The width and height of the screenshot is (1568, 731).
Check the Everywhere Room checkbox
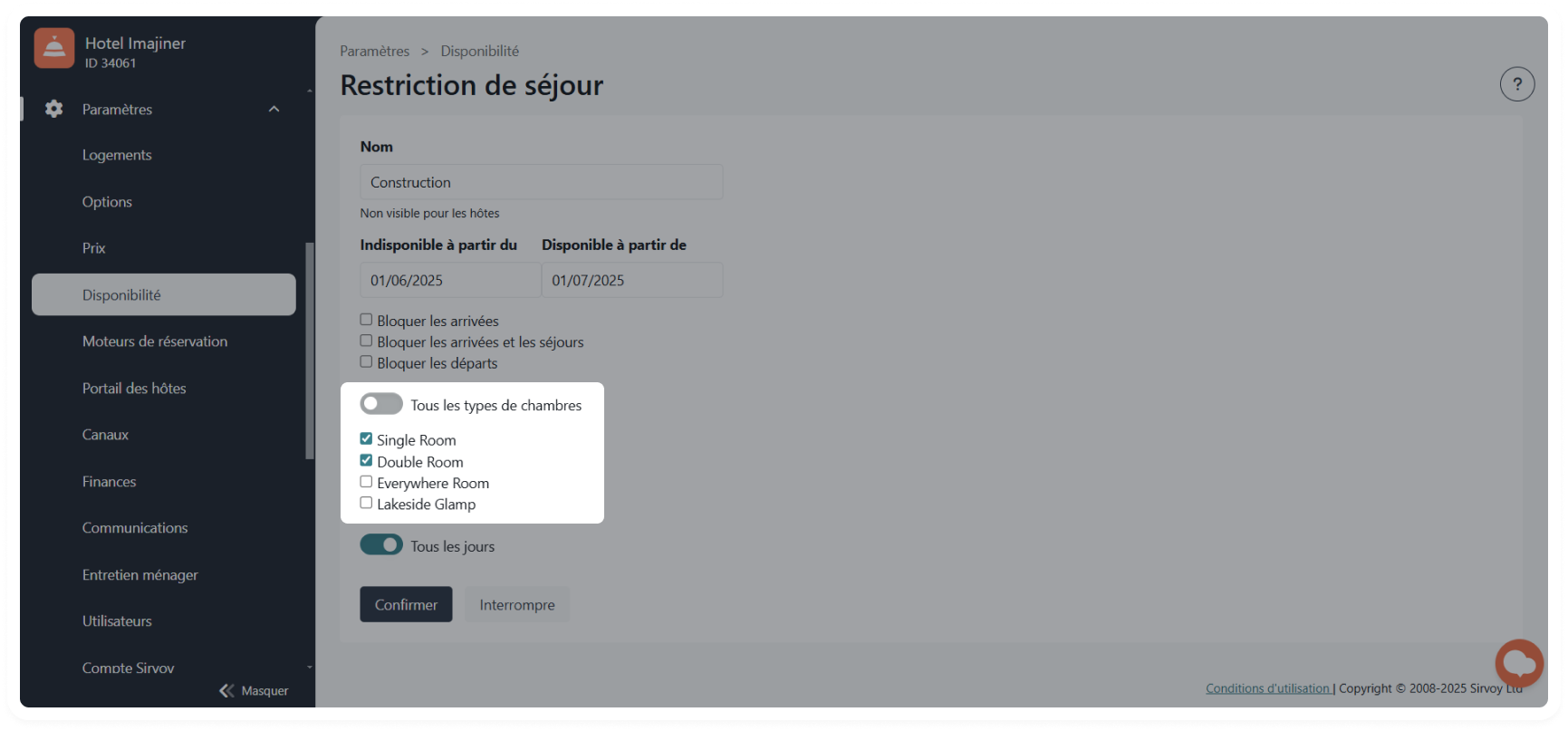366,482
